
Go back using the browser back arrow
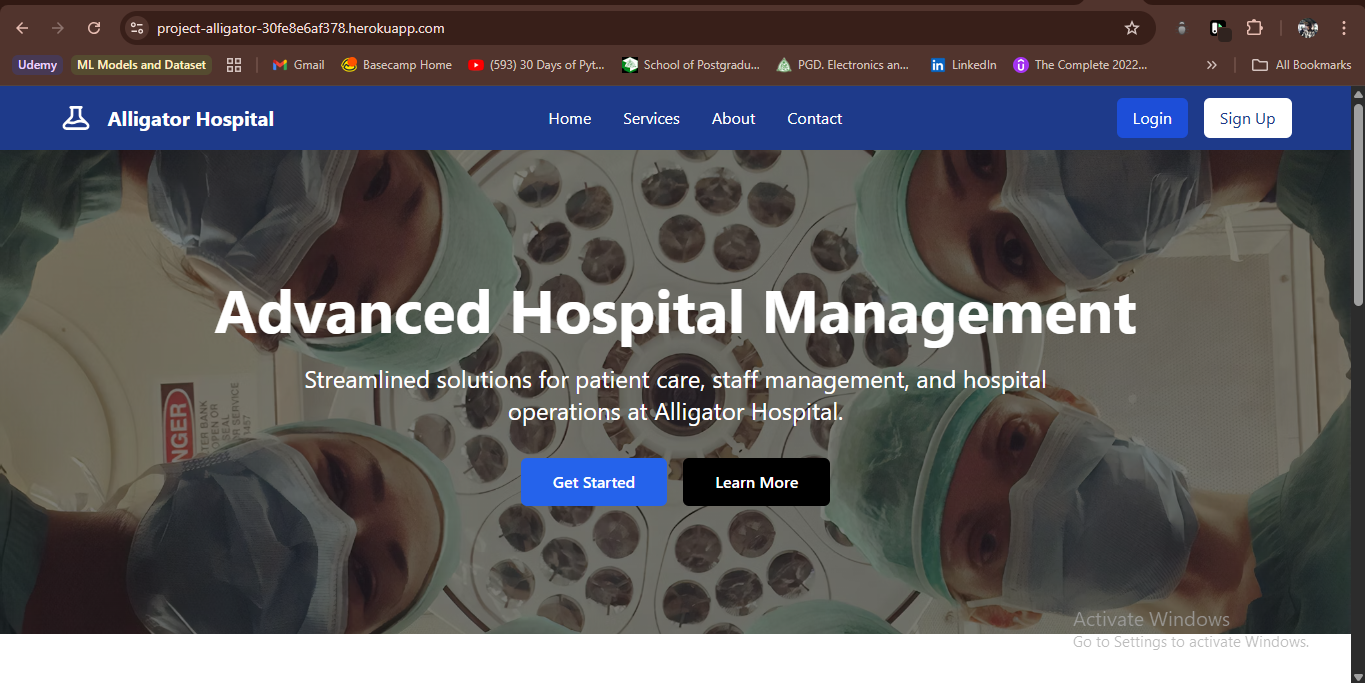22,28
